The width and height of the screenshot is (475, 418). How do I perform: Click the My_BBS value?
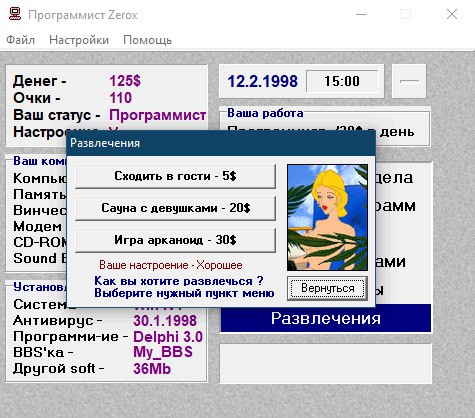point(163,352)
